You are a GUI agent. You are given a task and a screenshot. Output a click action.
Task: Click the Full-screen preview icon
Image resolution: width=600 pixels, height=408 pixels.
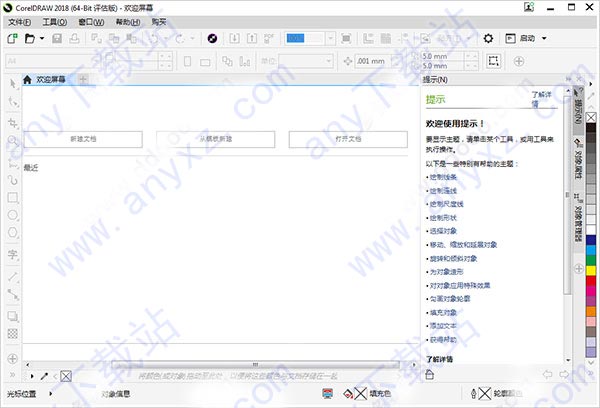(346, 38)
